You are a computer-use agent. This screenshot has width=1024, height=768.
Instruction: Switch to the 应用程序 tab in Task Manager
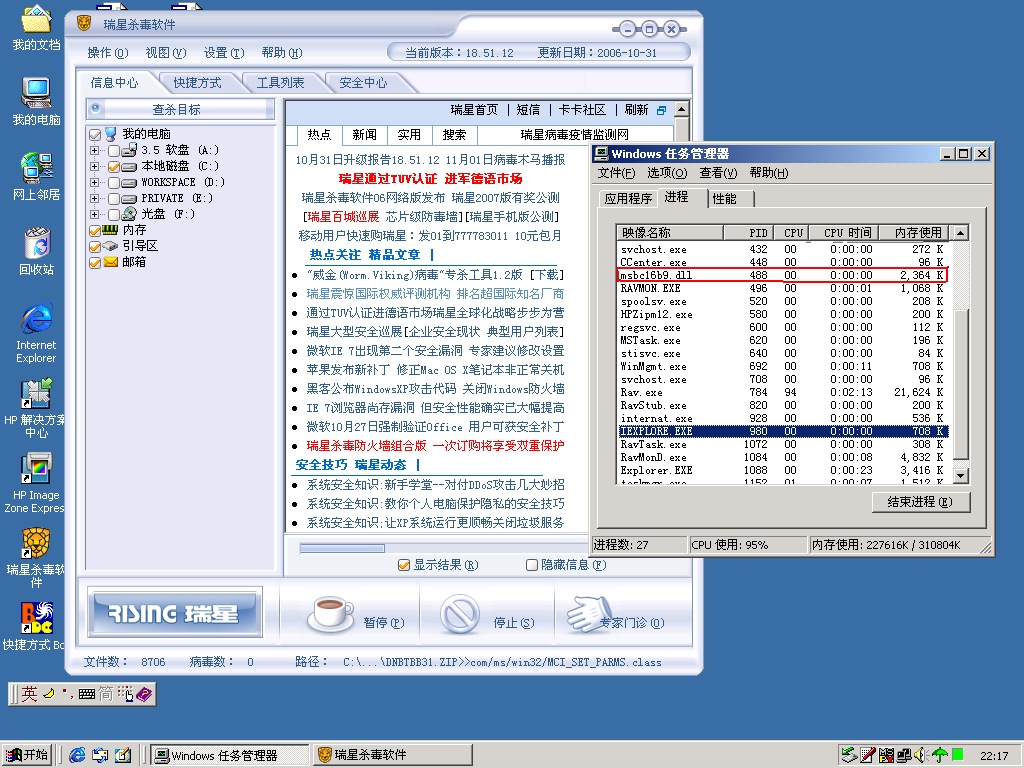[x=628, y=199]
